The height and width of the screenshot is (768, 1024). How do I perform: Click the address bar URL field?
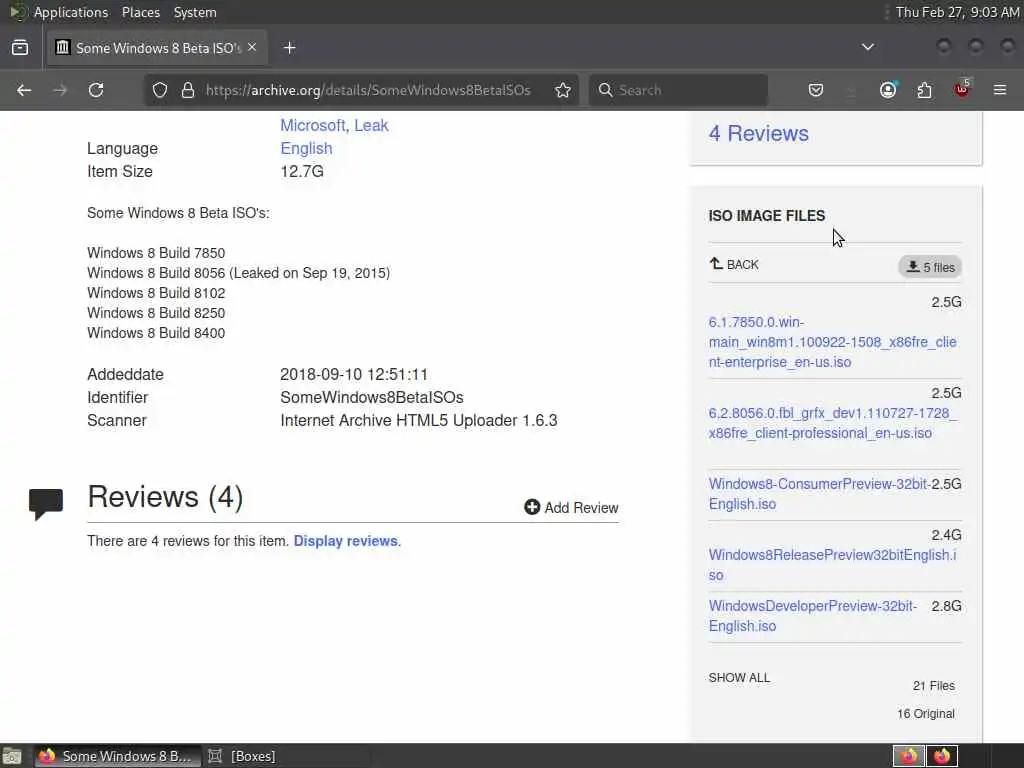click(x=368, y=90)
